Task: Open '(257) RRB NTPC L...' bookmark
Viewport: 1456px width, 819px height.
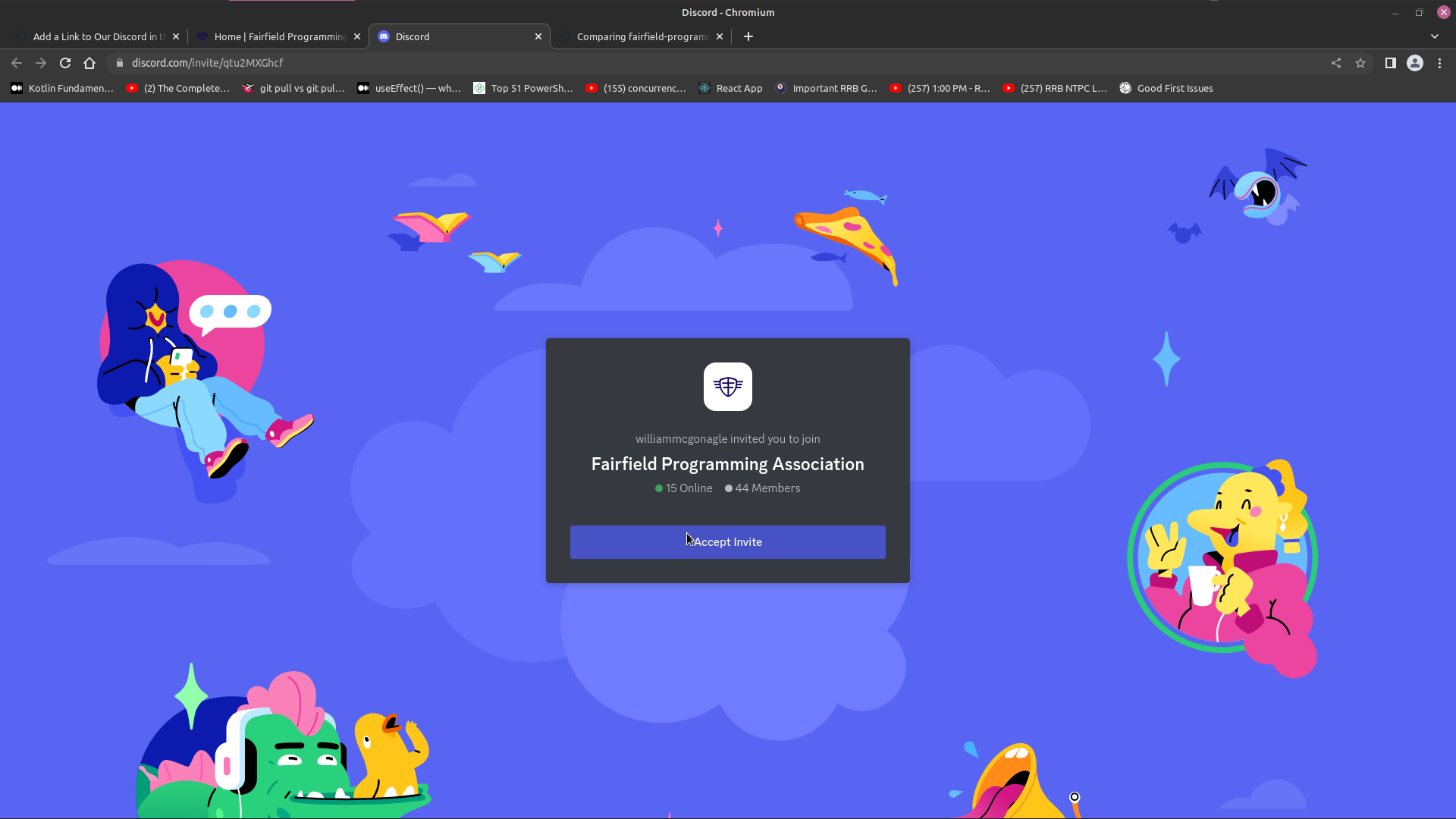Action: [x=1055, y=88]
